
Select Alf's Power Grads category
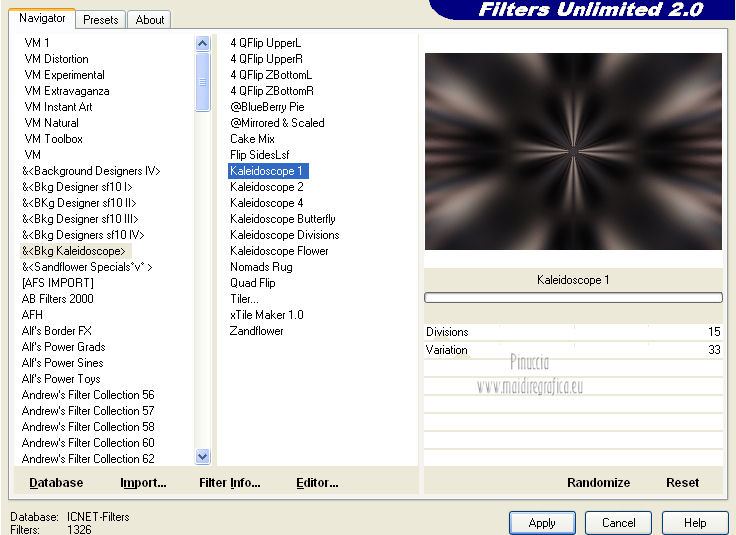[x=63, y=346]
